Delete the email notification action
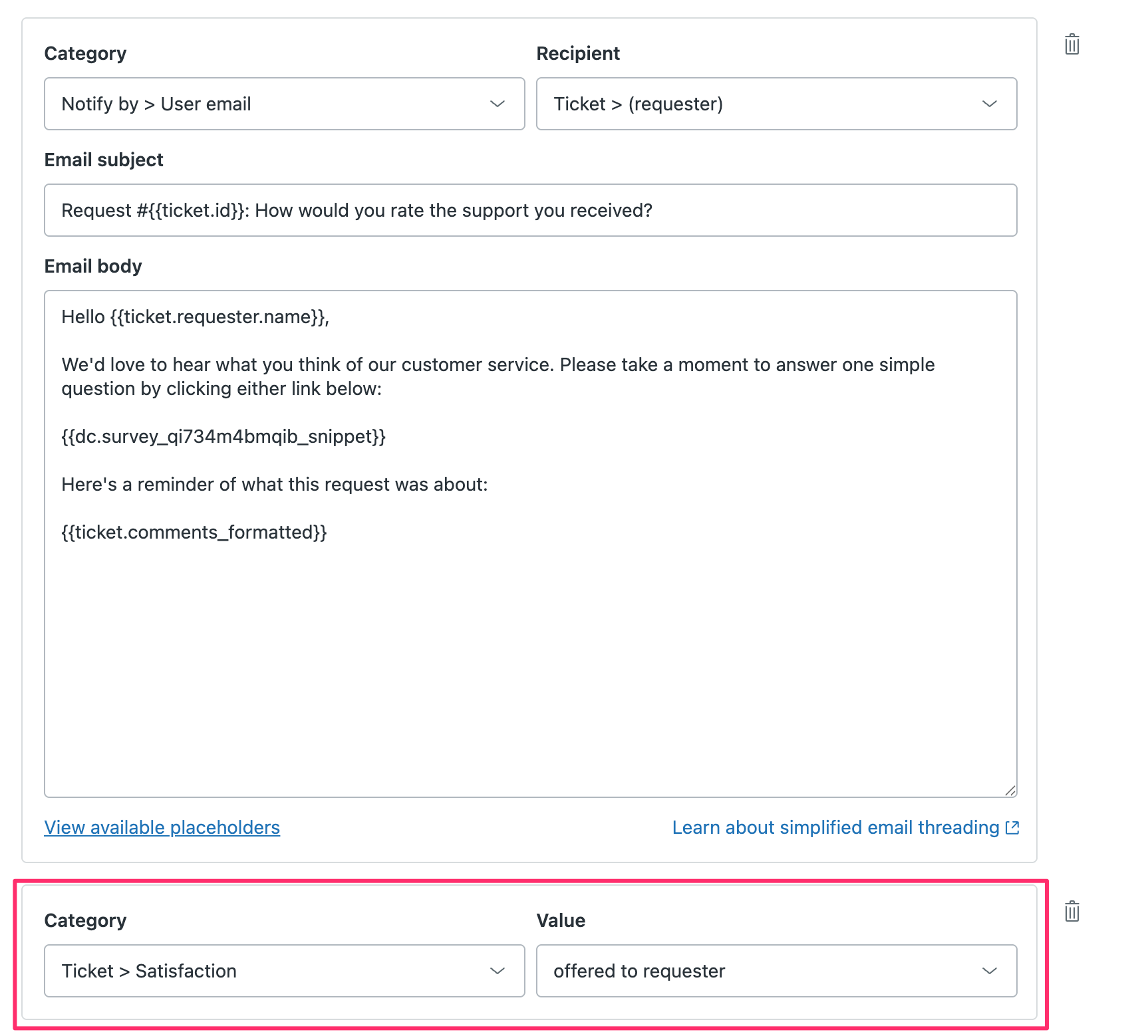This screenshot has width=1148, height=1036. pos(1072,45)
